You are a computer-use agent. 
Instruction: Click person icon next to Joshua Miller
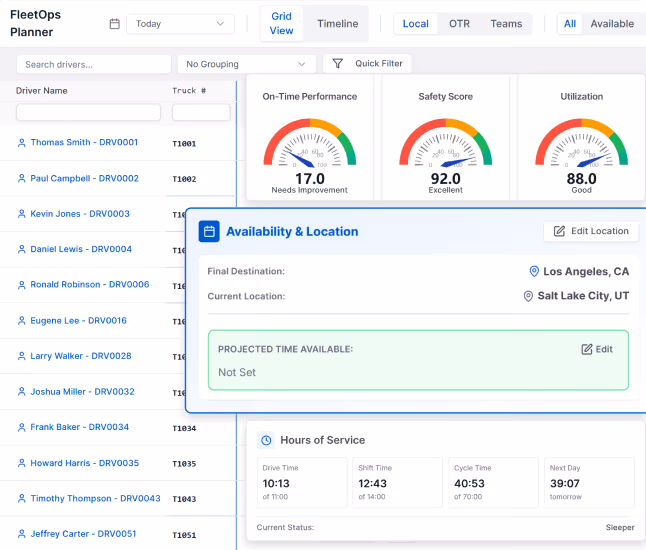[x=21, y=392]
